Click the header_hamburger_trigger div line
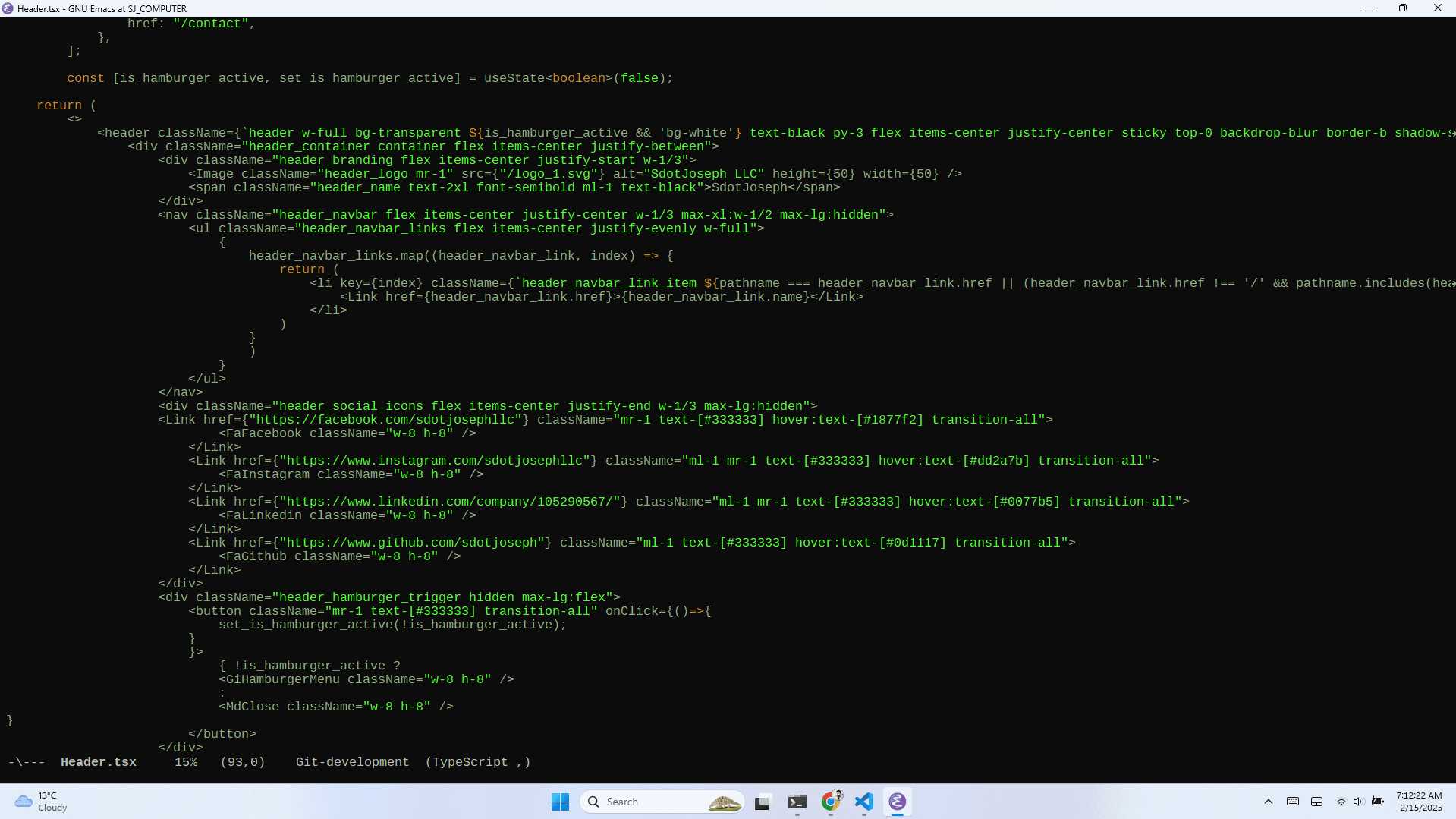Screen dimensions: 1456x819 click(389, 597)
